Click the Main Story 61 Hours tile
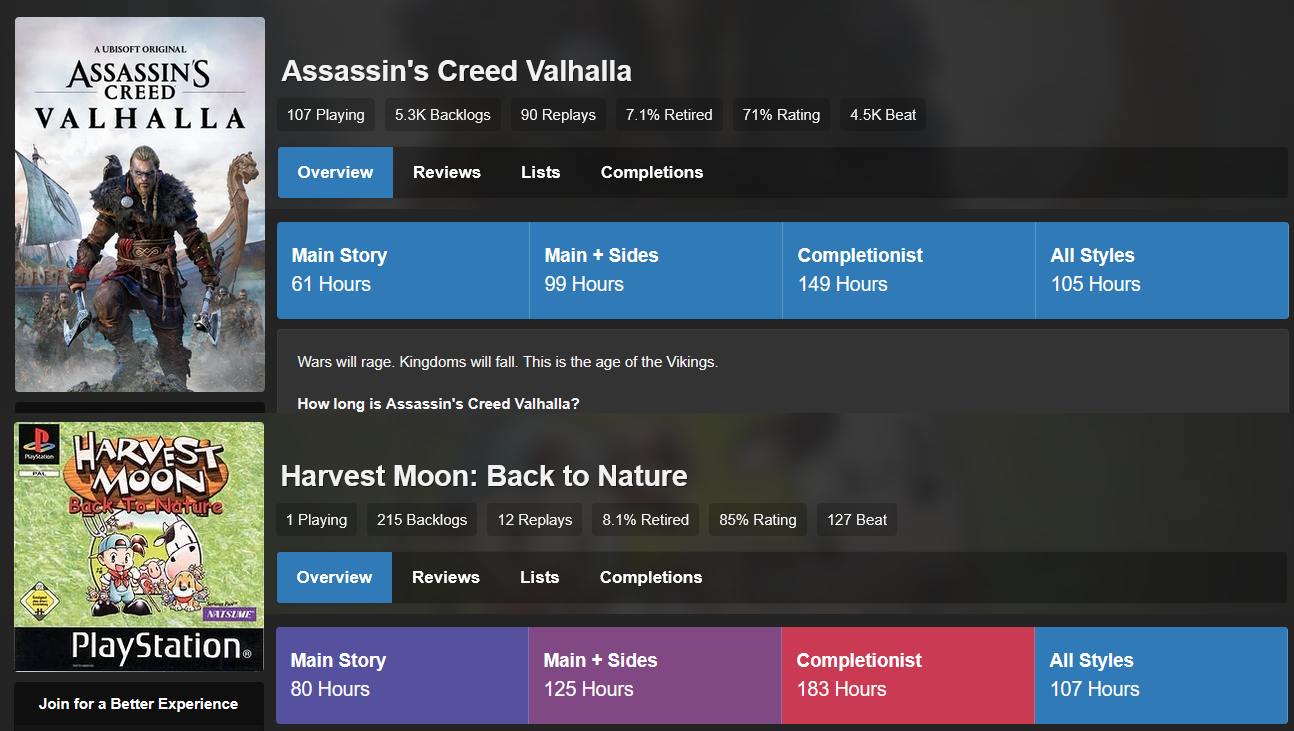Image resolution: width=1294 pixels, height=731 pixels. point(403,270)
